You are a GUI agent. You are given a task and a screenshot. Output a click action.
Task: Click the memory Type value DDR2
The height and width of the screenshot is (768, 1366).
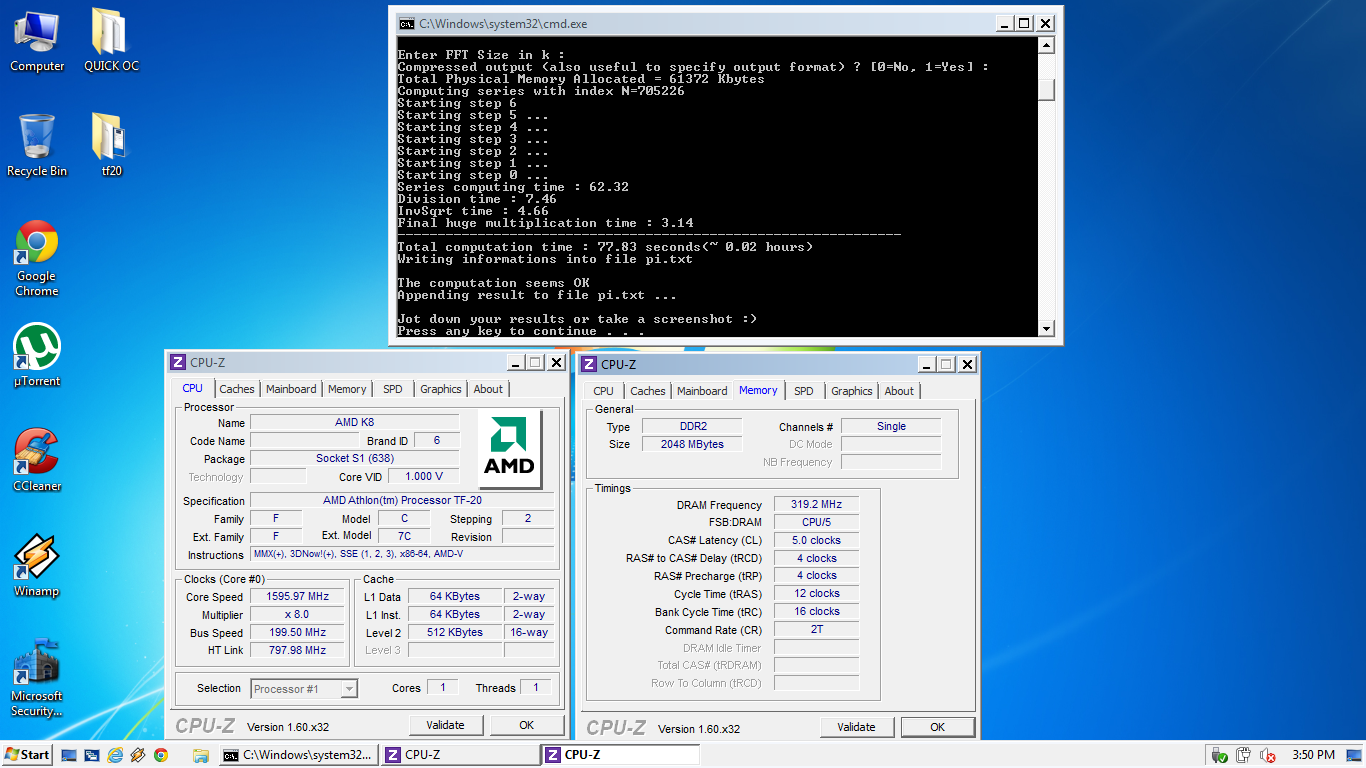tap(692, 427)
